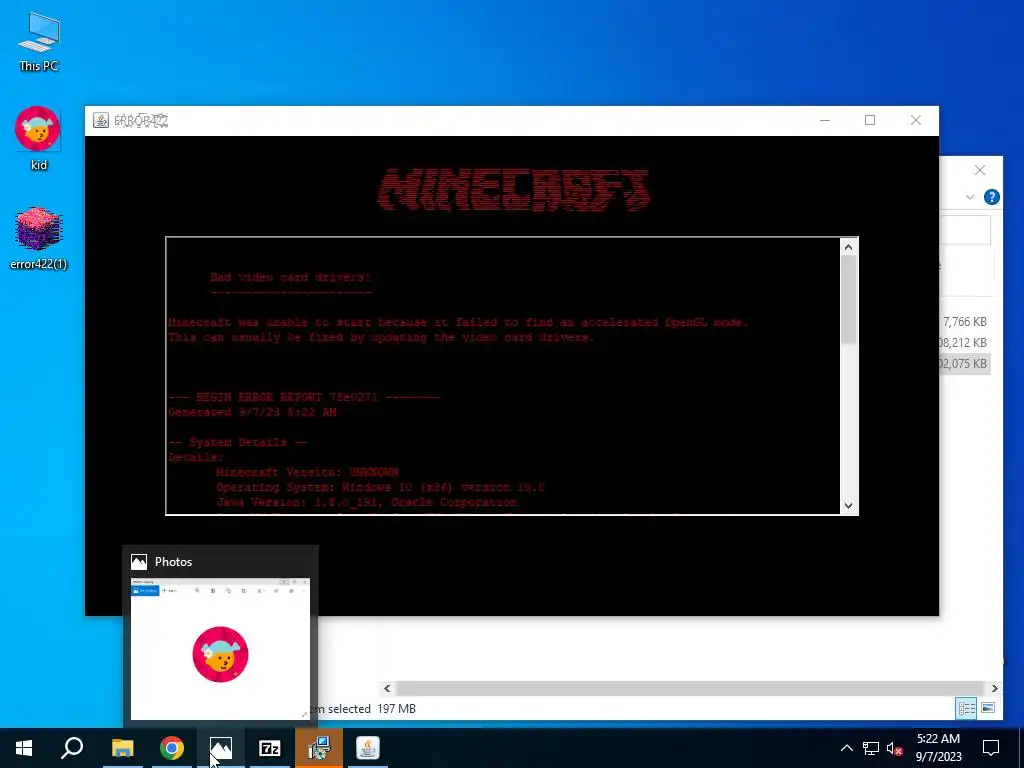Viewport: 1024px width, 768px height.
Task: Open the Action Center notifications icon
Action: (x=991, y=748)
